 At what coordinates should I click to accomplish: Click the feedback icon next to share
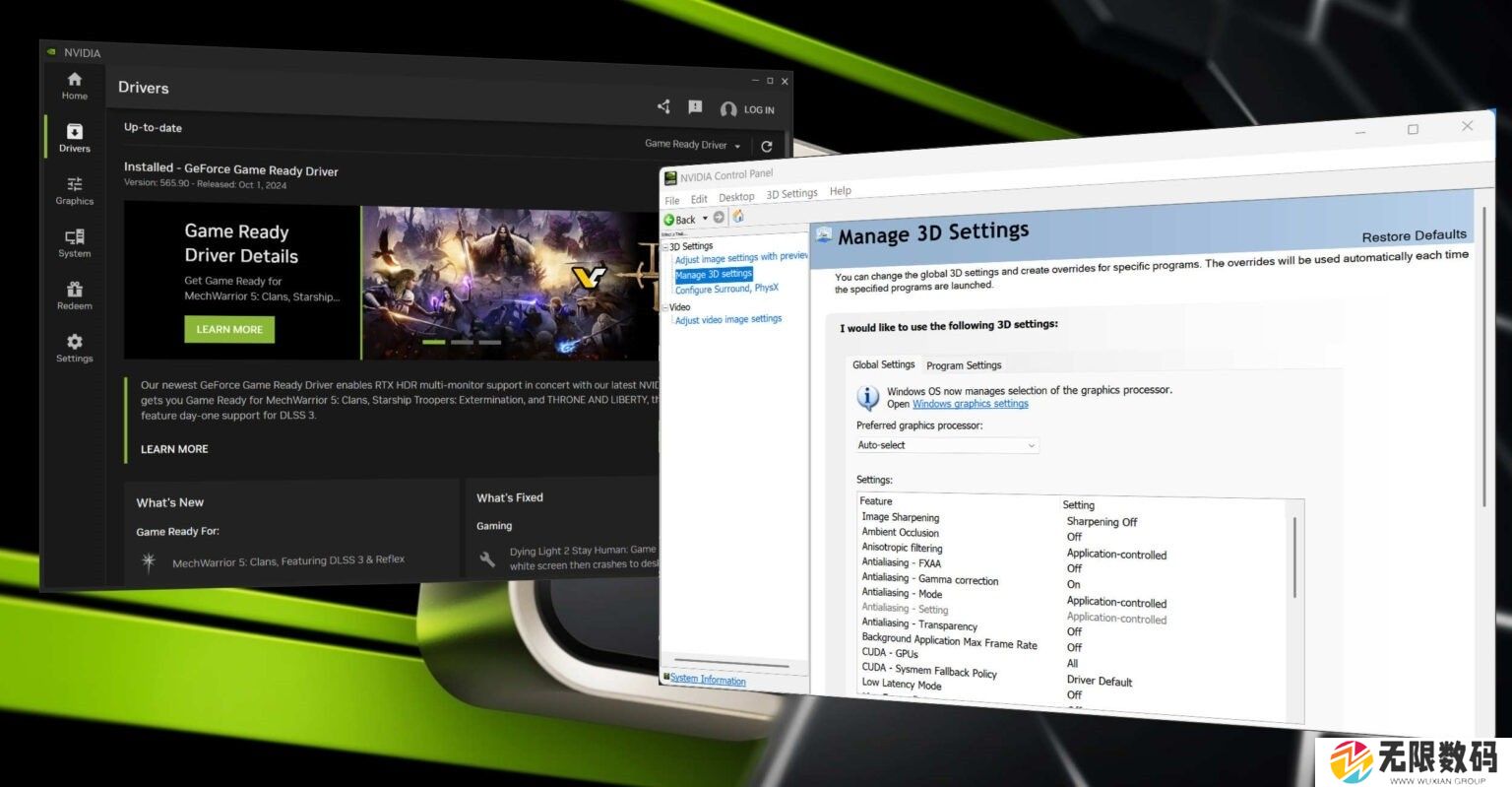pyautogui.click(x=695, y=107)
